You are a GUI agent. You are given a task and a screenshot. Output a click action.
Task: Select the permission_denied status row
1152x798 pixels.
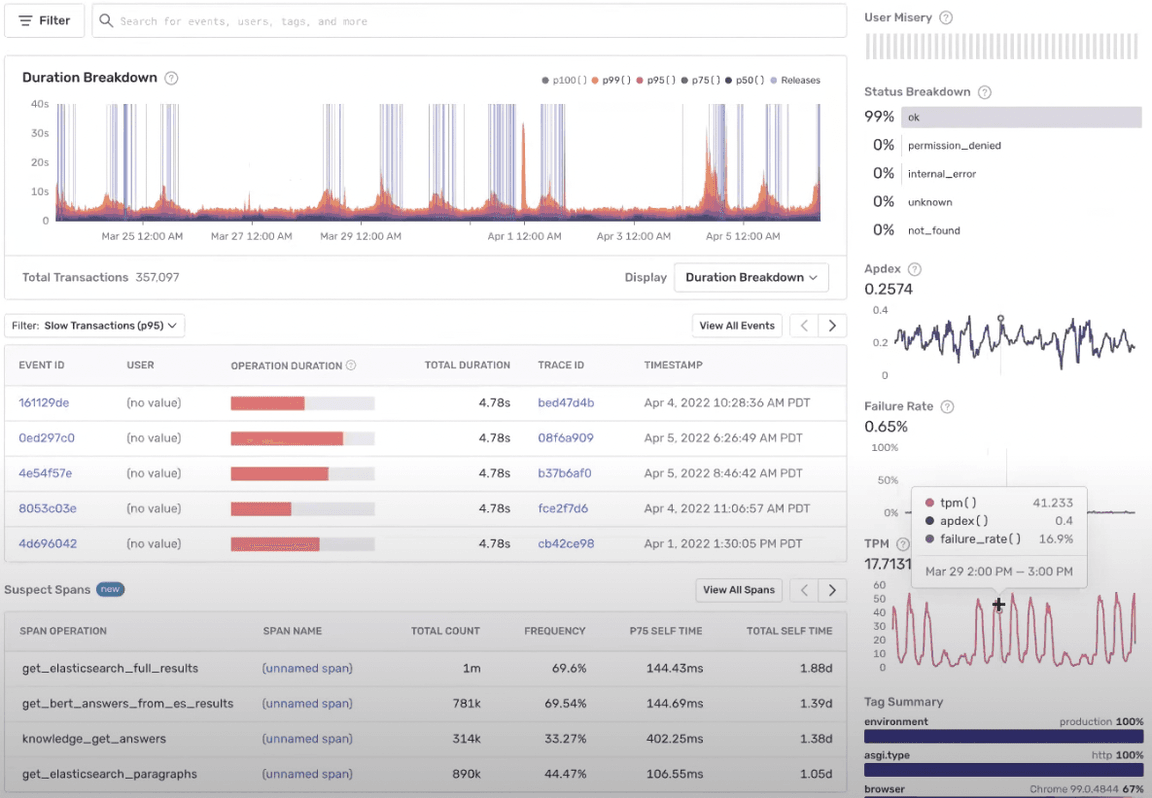click(1003, 145)
